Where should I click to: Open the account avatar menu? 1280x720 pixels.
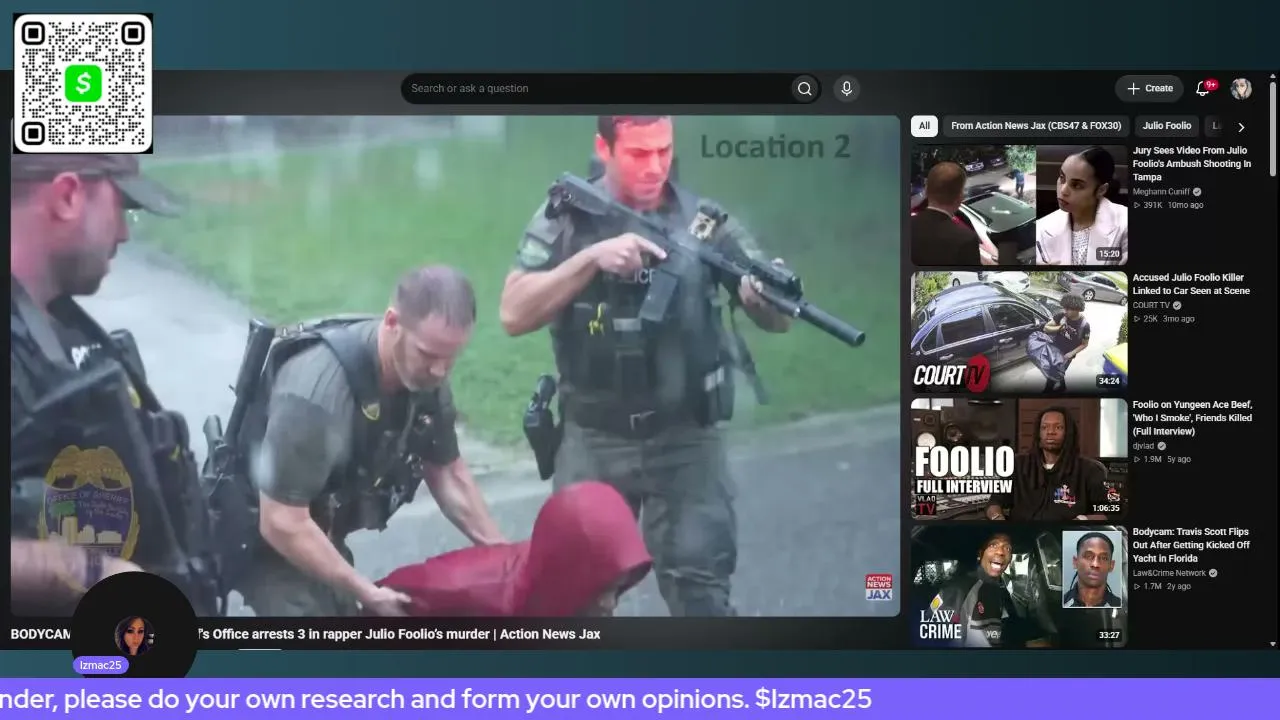click(1241, 89)
